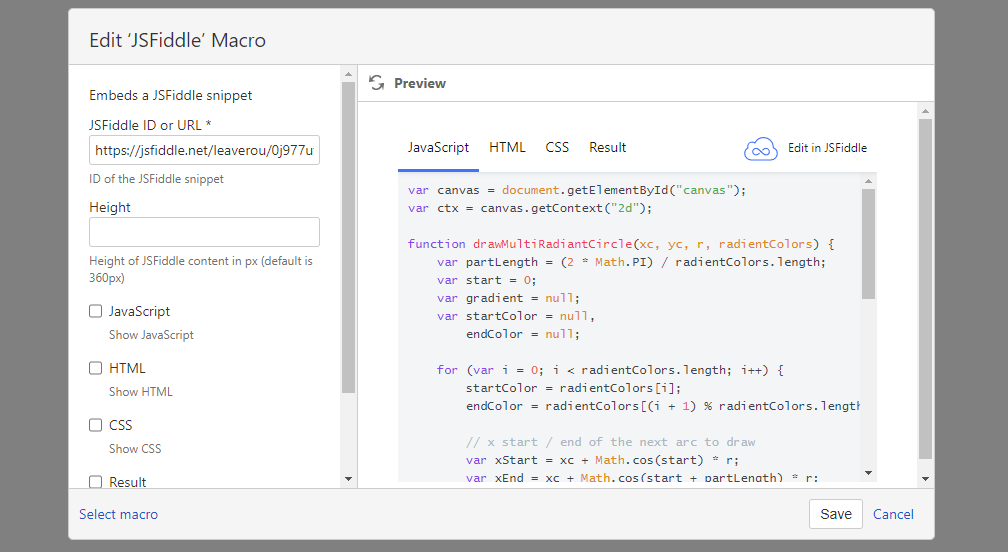This screenshot has height=552, width=1008.
Task: Click 'Show CSS' description text
Action: coord(135,449)
